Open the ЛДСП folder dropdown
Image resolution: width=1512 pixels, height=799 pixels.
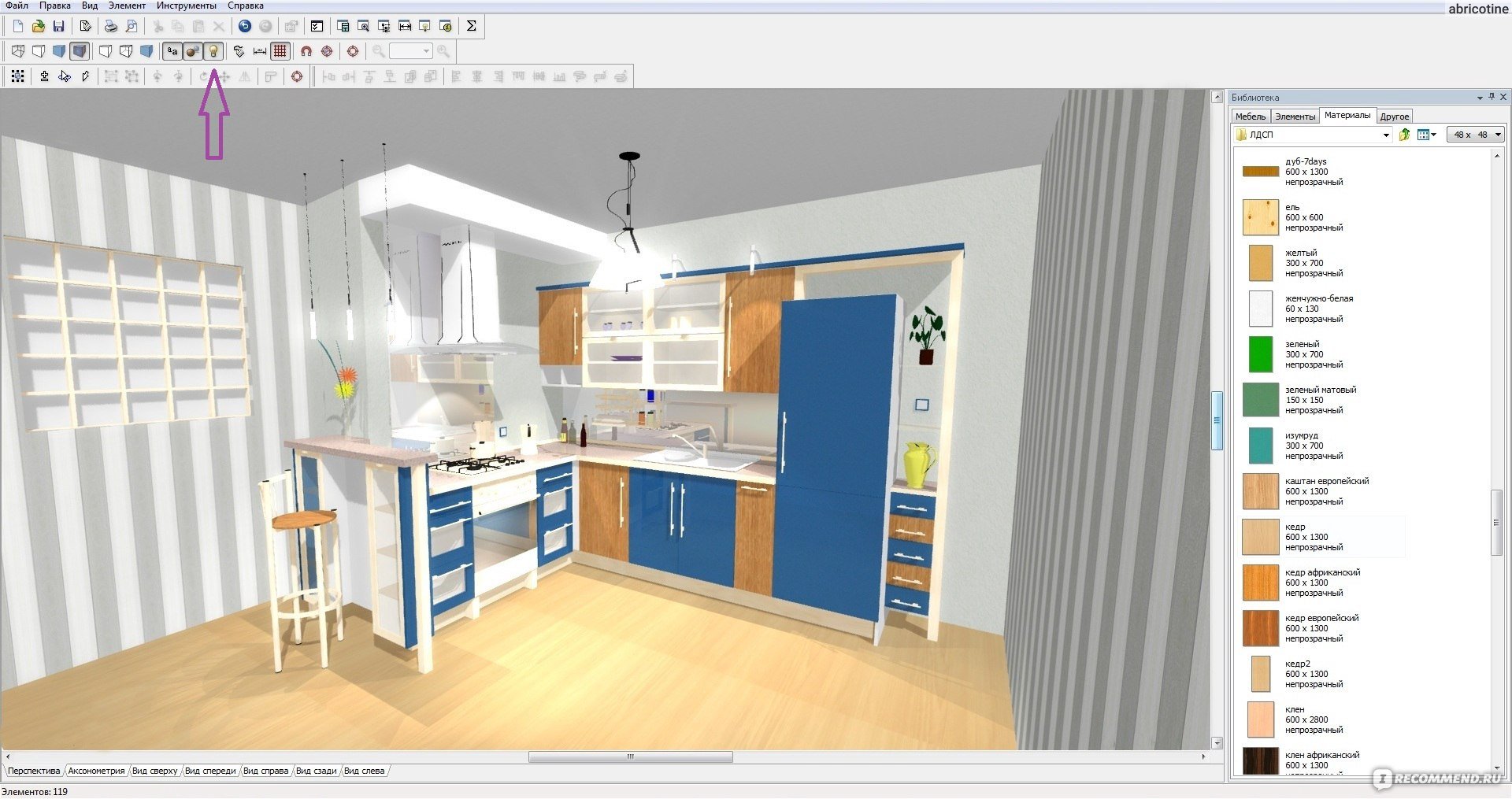tap(1386, 135)
